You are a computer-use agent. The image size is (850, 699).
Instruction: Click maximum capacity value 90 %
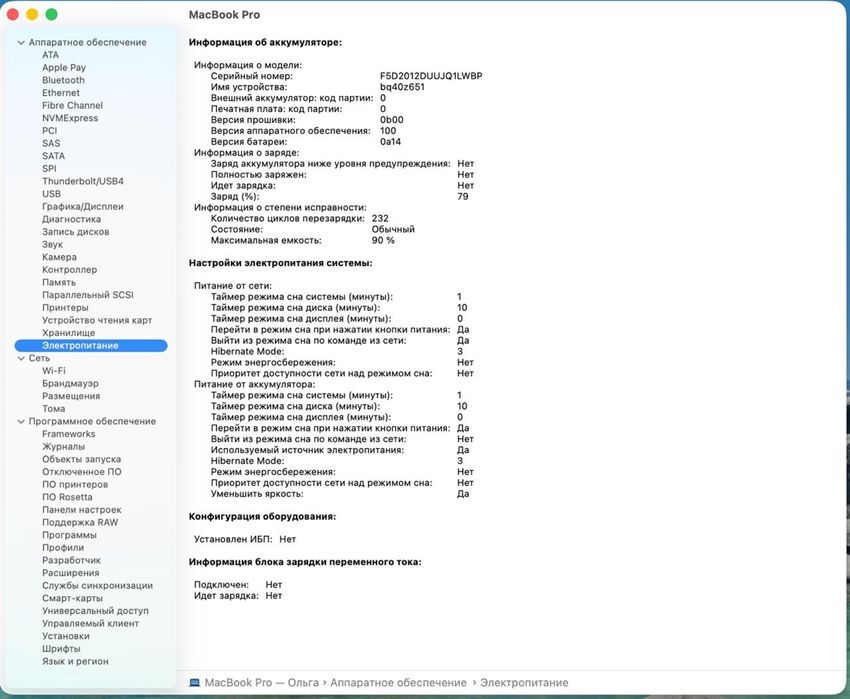[383, 240]
